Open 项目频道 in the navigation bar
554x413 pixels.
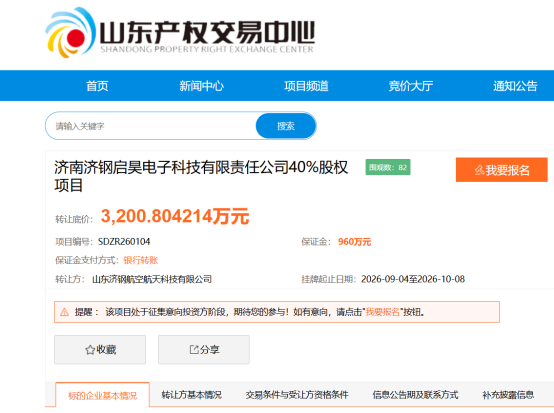[x=306, y=86]
